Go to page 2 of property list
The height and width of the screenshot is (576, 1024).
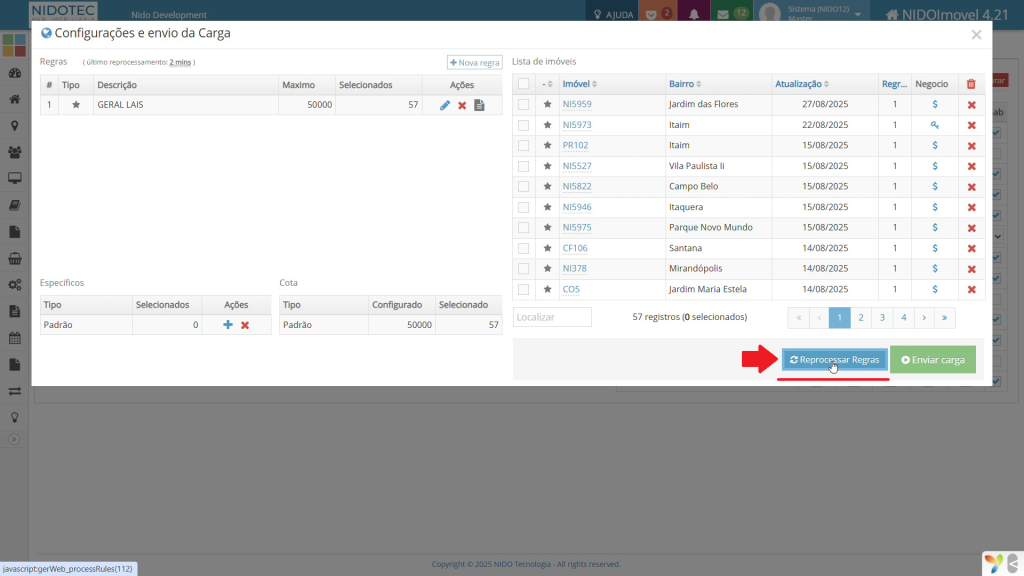(861, 317)
